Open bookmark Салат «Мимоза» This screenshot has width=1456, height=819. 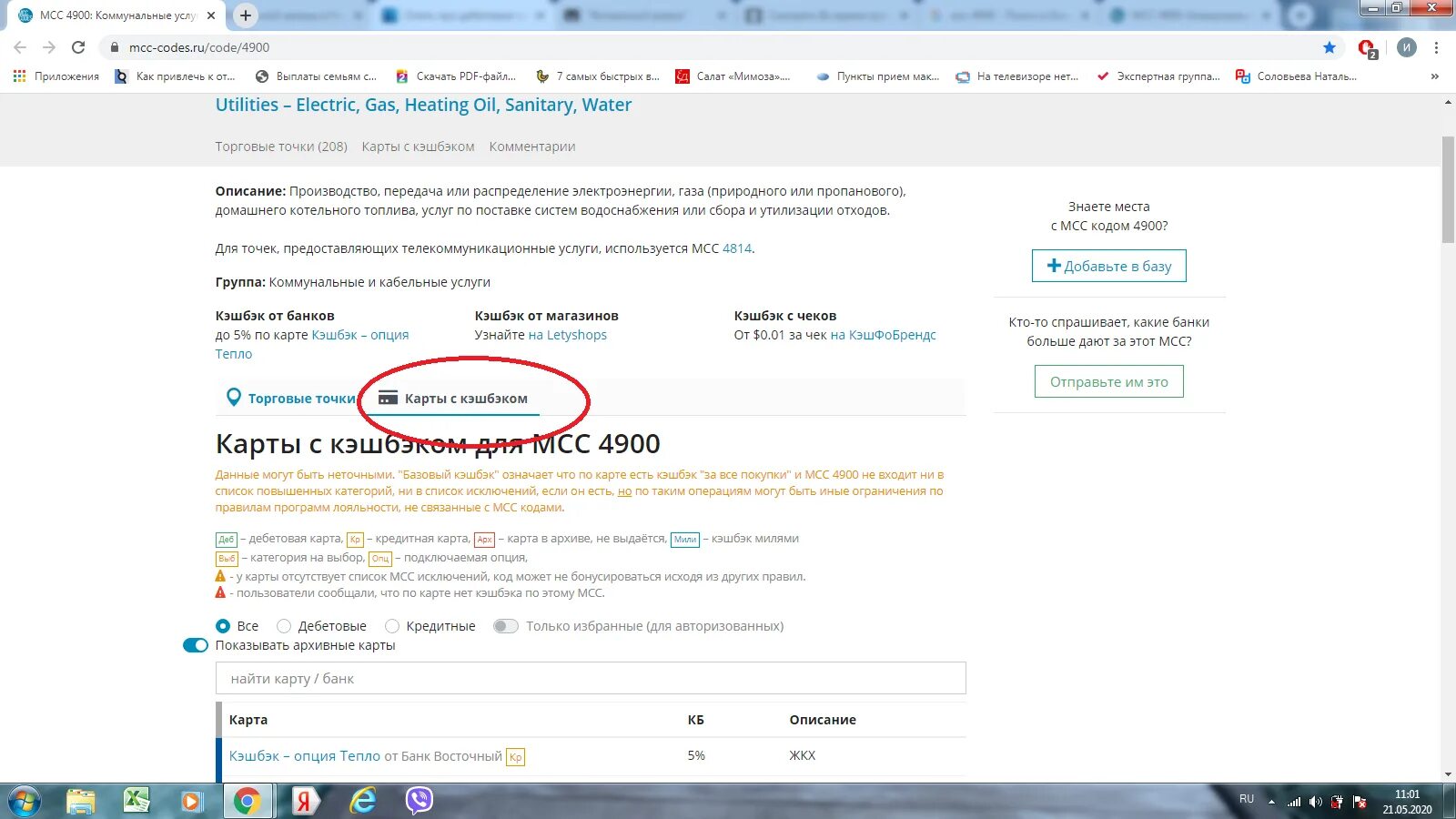(733, 76)
